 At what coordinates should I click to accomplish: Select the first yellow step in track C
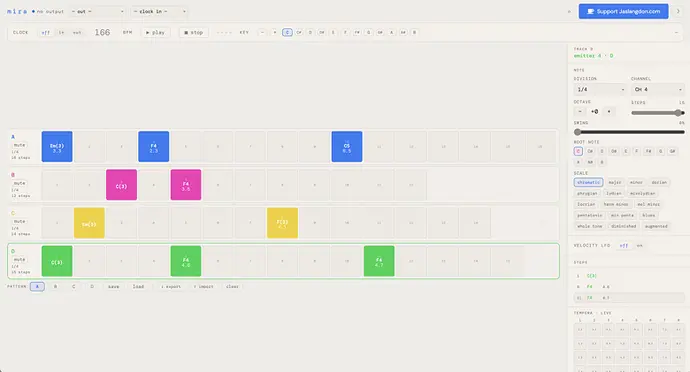tap(89, 223)
